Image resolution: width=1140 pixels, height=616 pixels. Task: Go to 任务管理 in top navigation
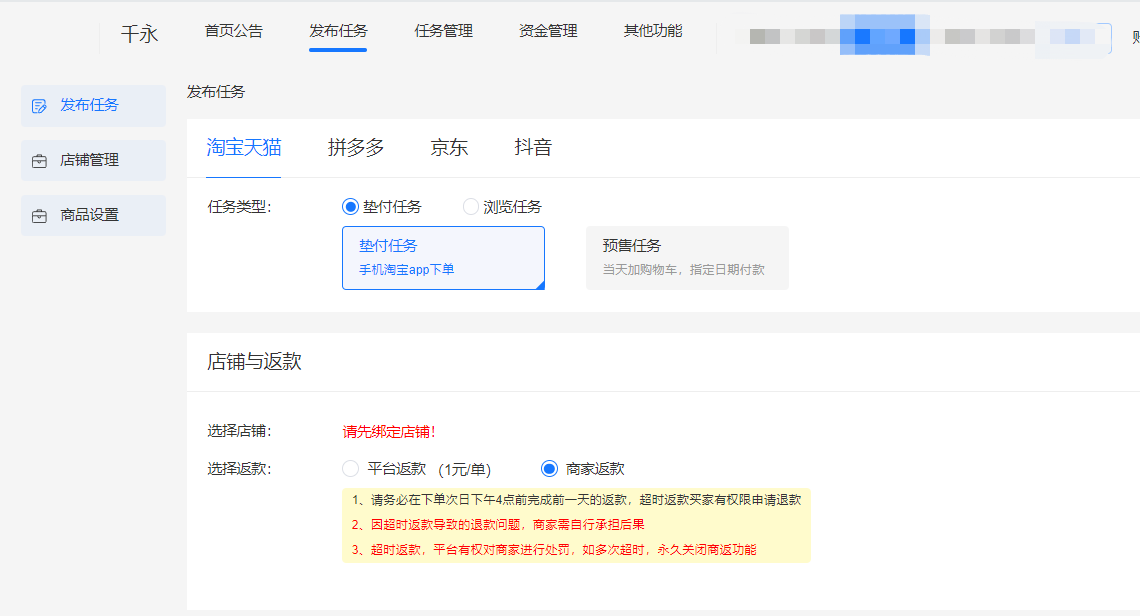[443, 31]
